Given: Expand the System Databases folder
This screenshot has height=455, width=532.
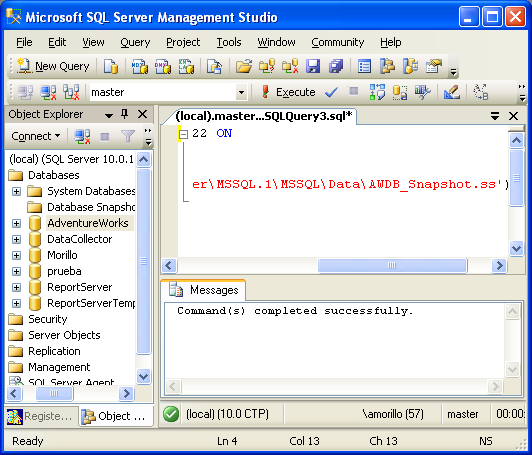Looking at the screenshot, I should click(x=16, y=191).
